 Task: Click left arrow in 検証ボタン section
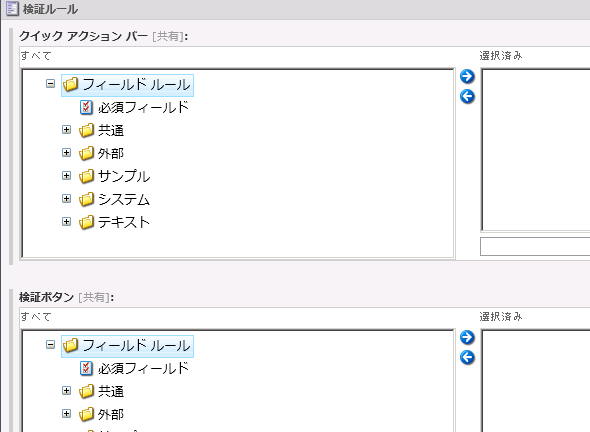click(467, 357)
